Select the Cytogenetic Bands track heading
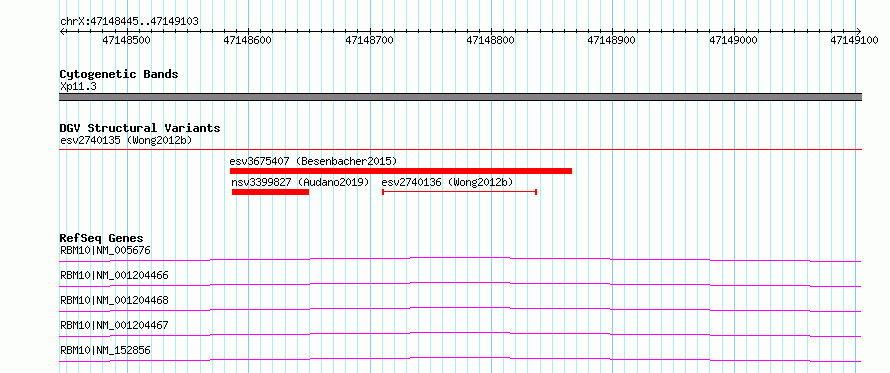 point(119,74)
